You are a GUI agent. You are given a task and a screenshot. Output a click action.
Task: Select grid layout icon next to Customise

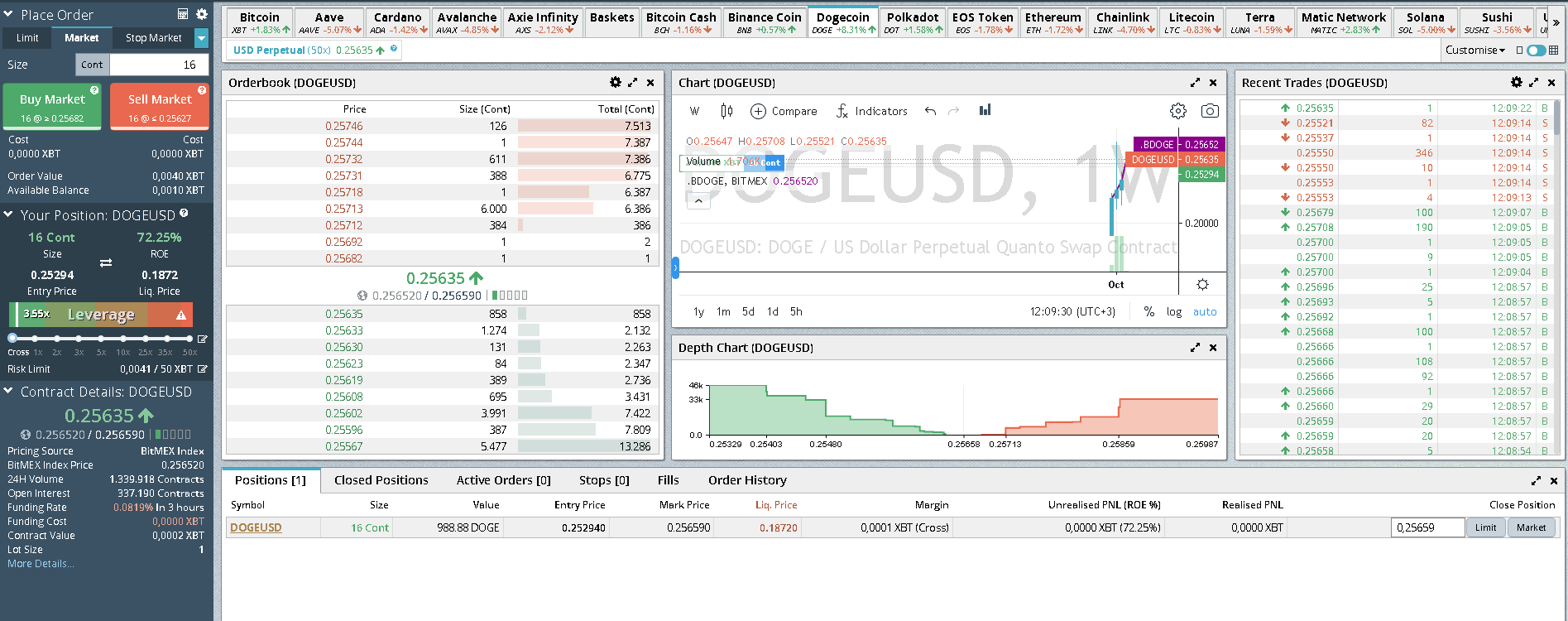tap(1554, 50)
